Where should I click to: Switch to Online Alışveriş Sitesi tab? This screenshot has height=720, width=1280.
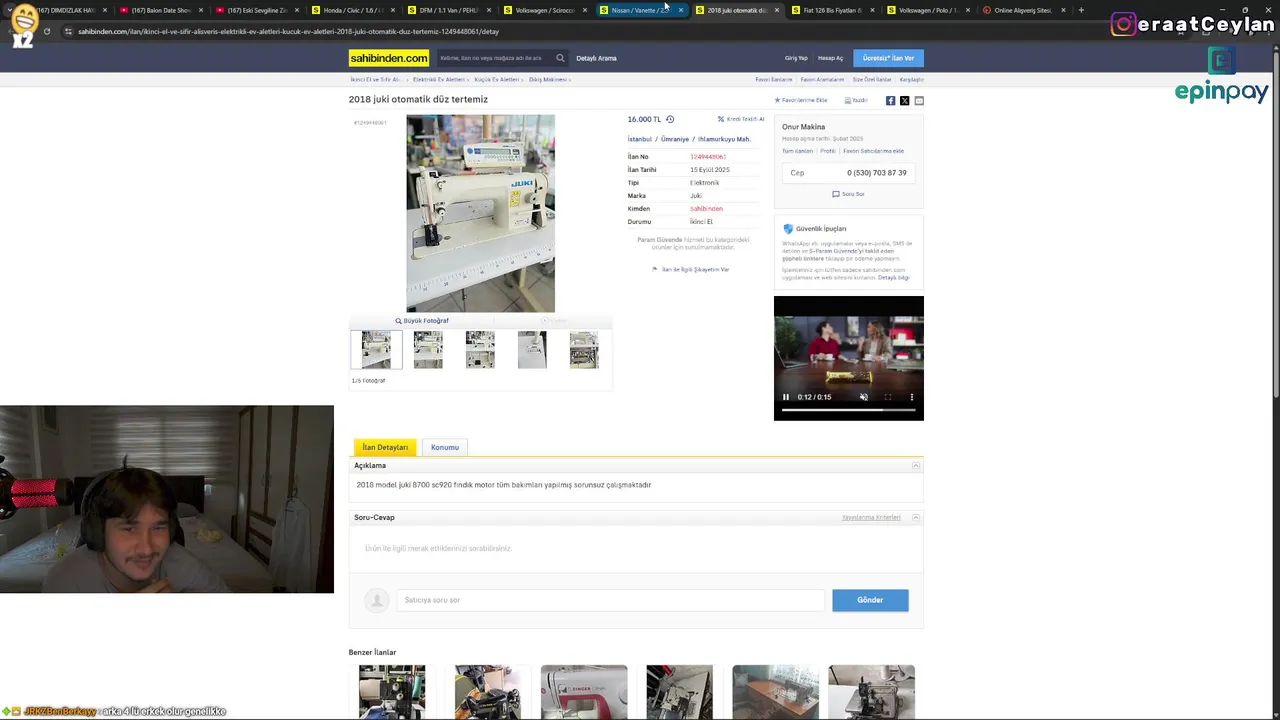1023,10
